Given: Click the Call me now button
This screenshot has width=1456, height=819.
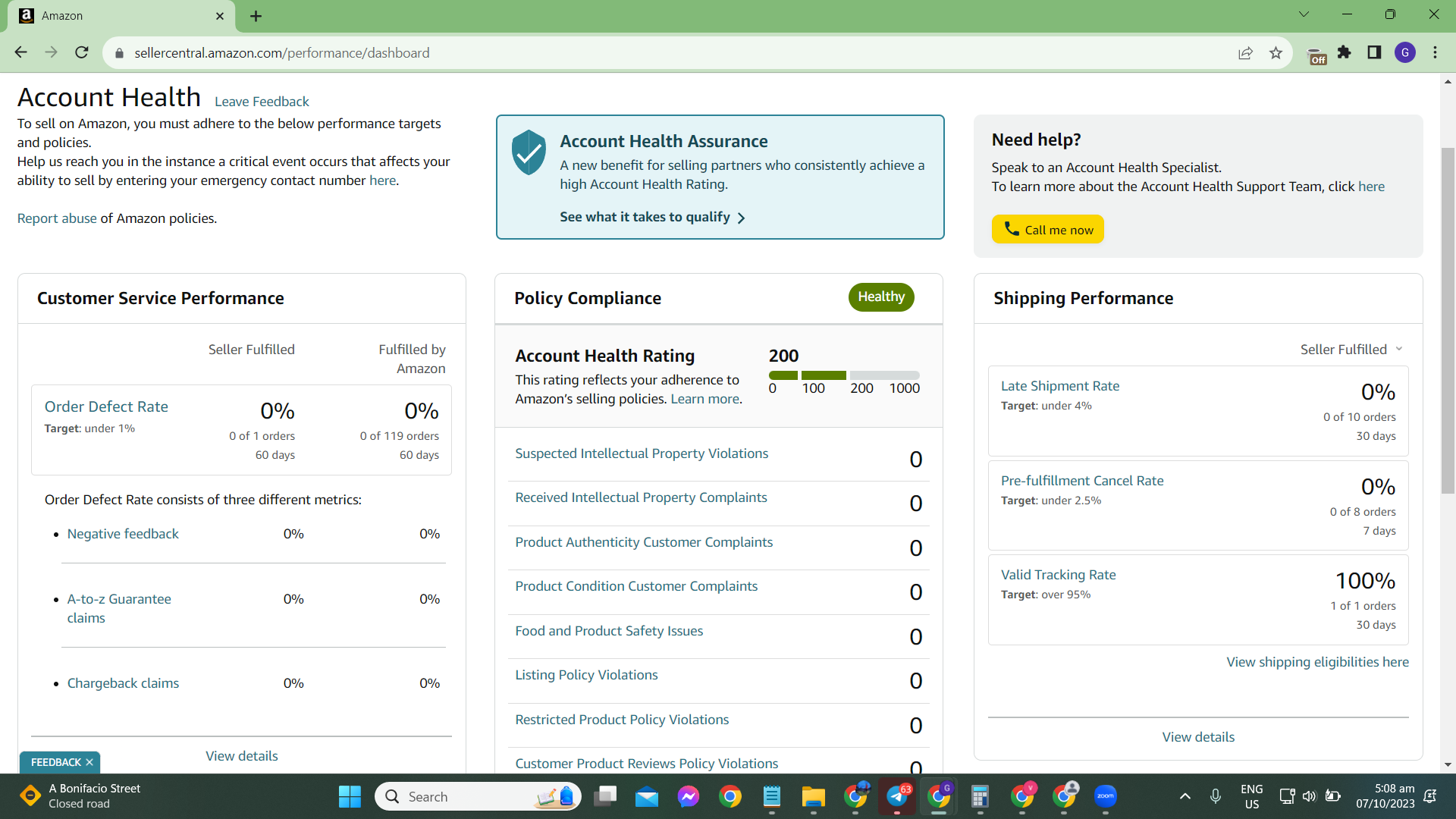Looking at the screenshot, I should coord(1047,229).
